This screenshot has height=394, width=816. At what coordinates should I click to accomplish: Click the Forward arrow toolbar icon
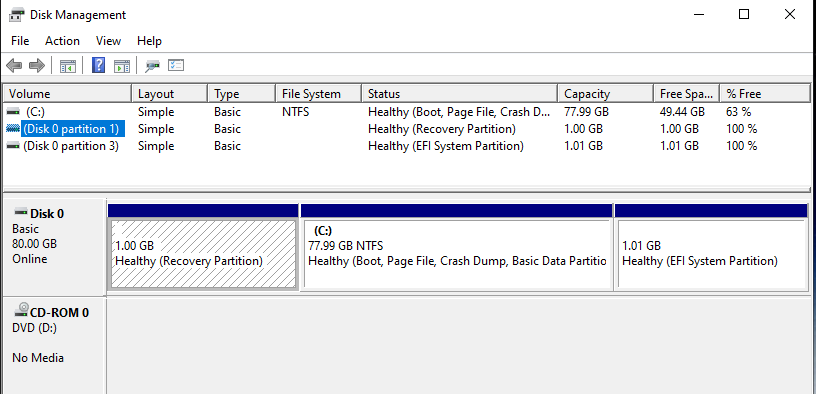(37, 66)
